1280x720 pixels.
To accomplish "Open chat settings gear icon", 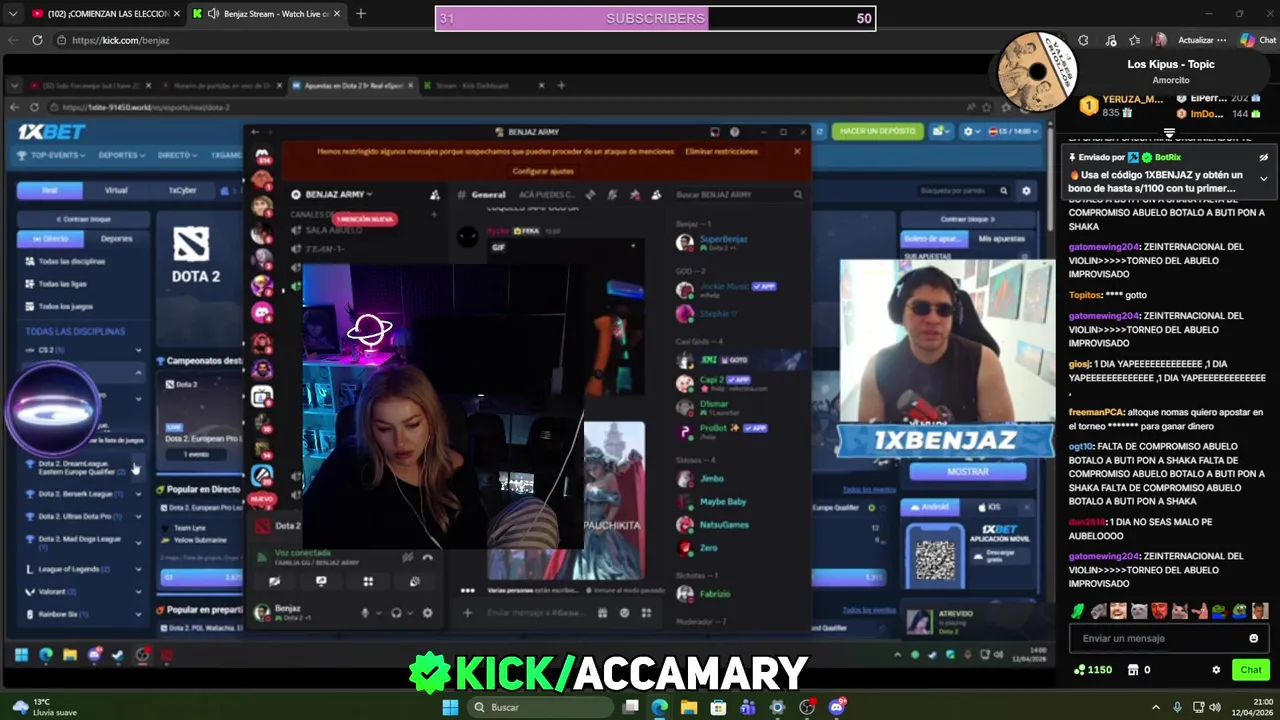I will [1216, 670].
